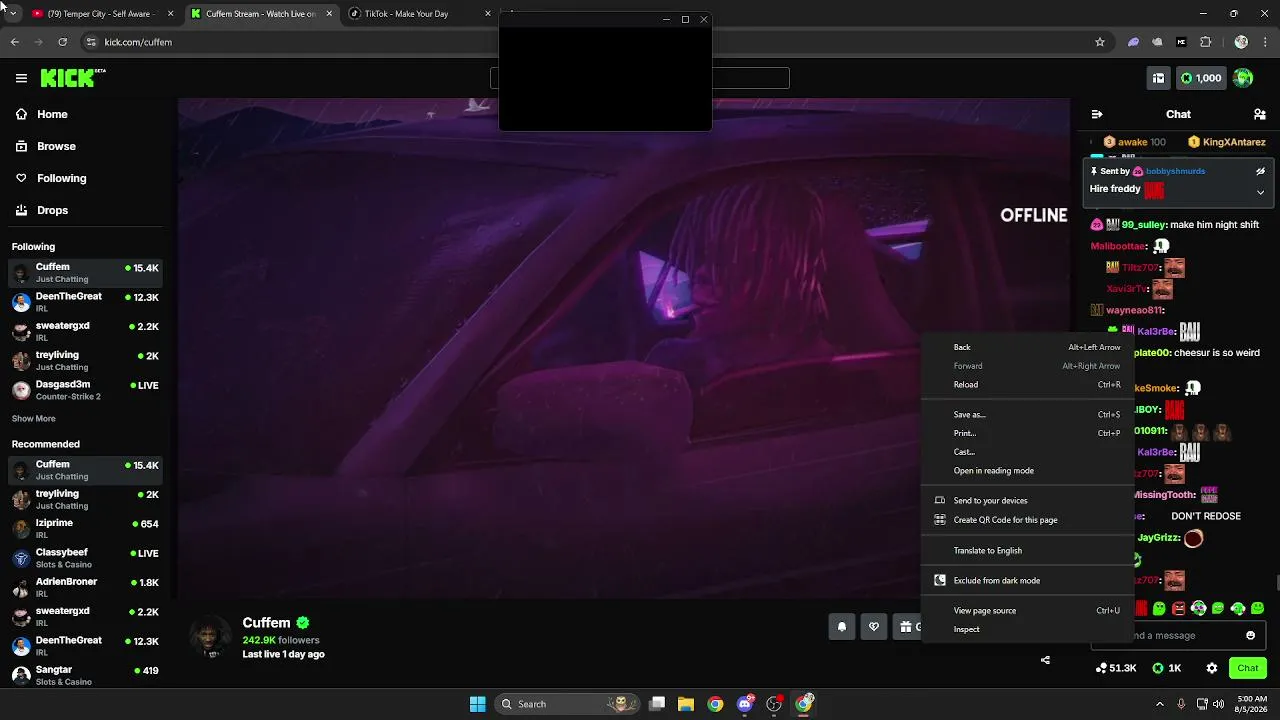This screenshot has height=720, width=1280.
Task: Choose Print... in context menu
Action: pyautogui.click(x=1027, y=434)
